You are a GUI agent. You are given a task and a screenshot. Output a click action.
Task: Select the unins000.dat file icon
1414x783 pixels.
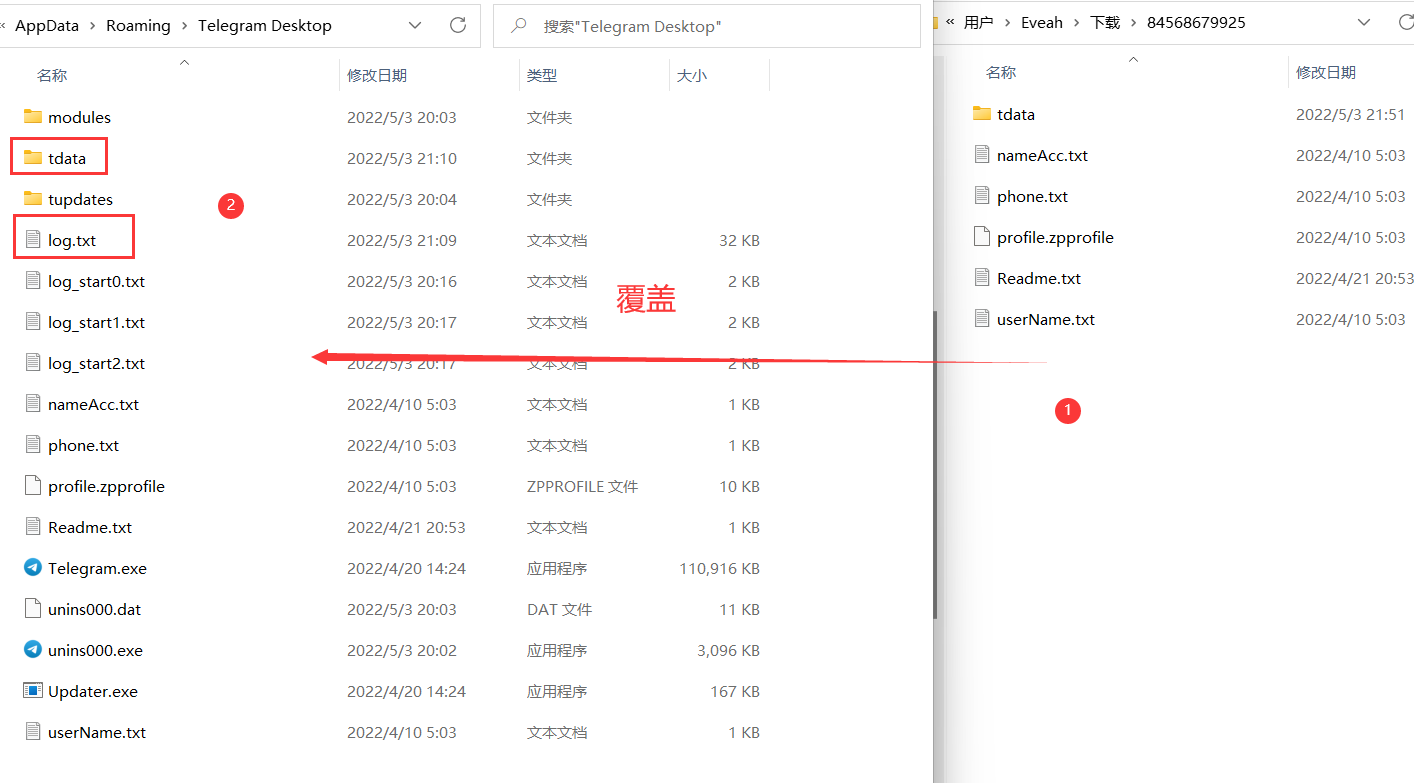[33, 609]
